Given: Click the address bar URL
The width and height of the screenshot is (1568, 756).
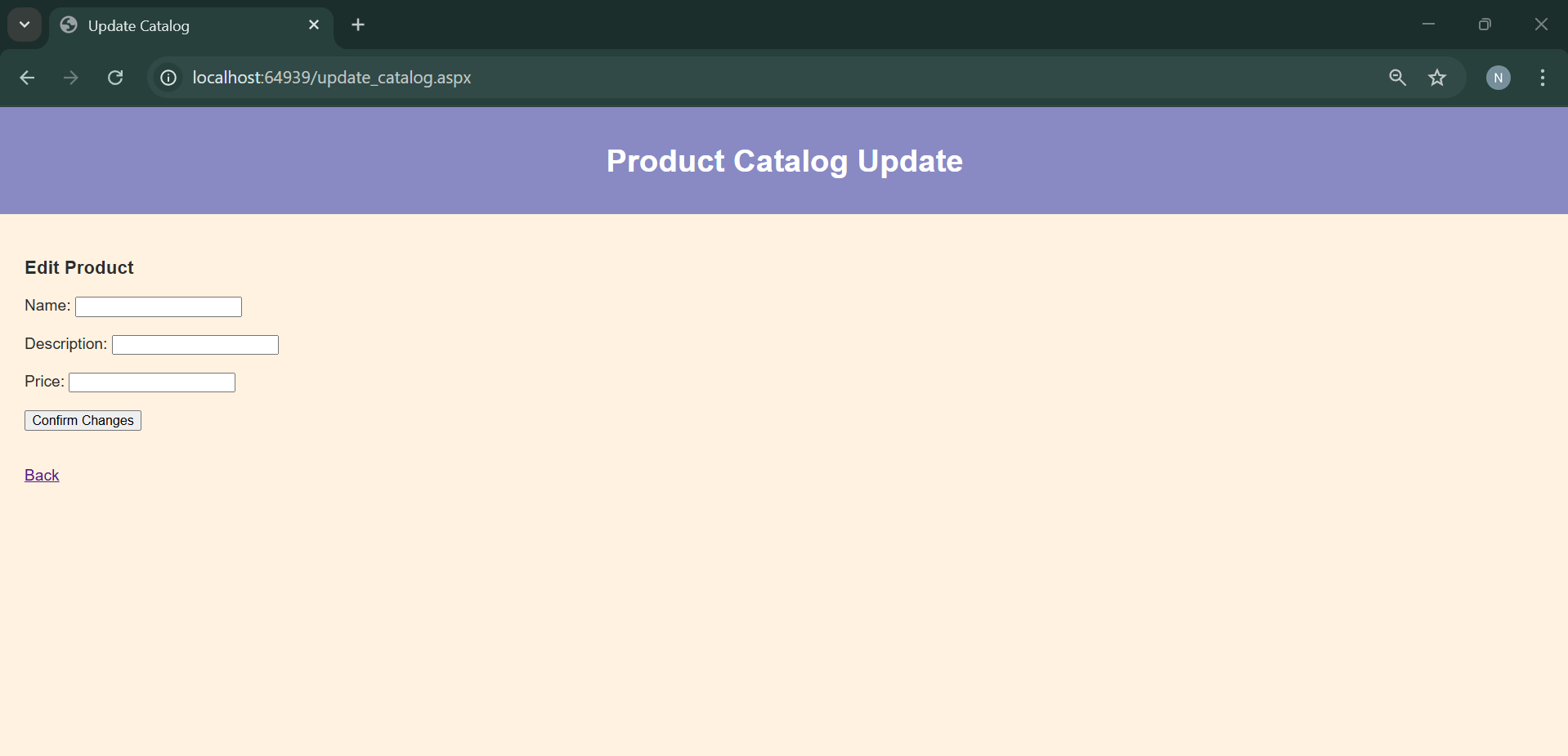Looking at the screenshot, I should click(331, 78).
